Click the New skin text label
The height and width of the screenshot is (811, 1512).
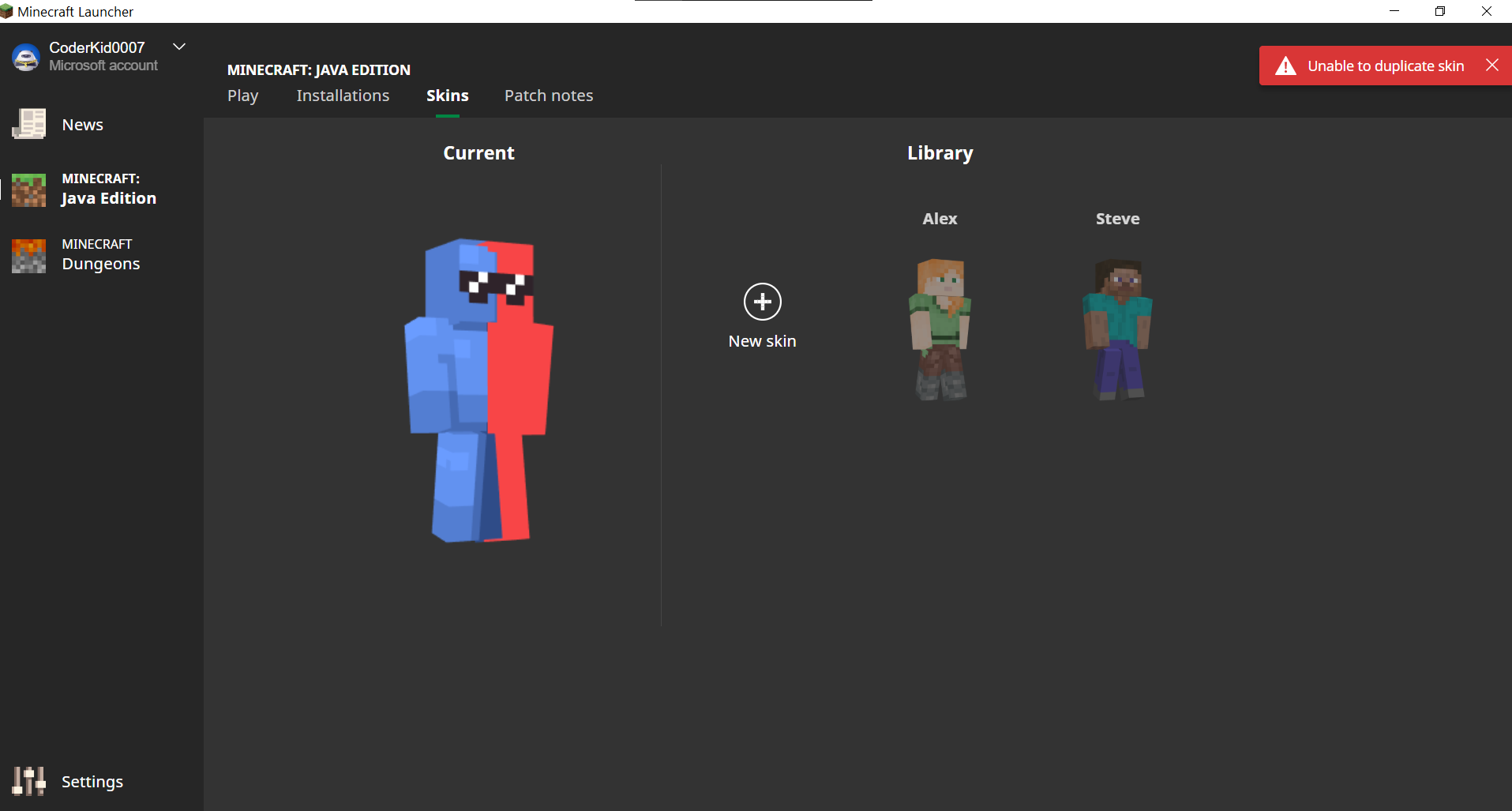pos(762,341)
